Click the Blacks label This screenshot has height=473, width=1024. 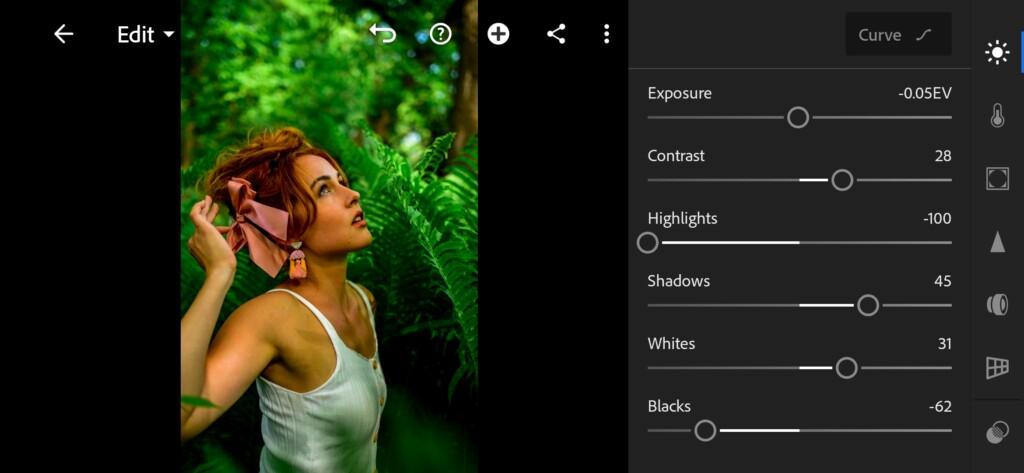pyautogui.click(x=669, y=407)
